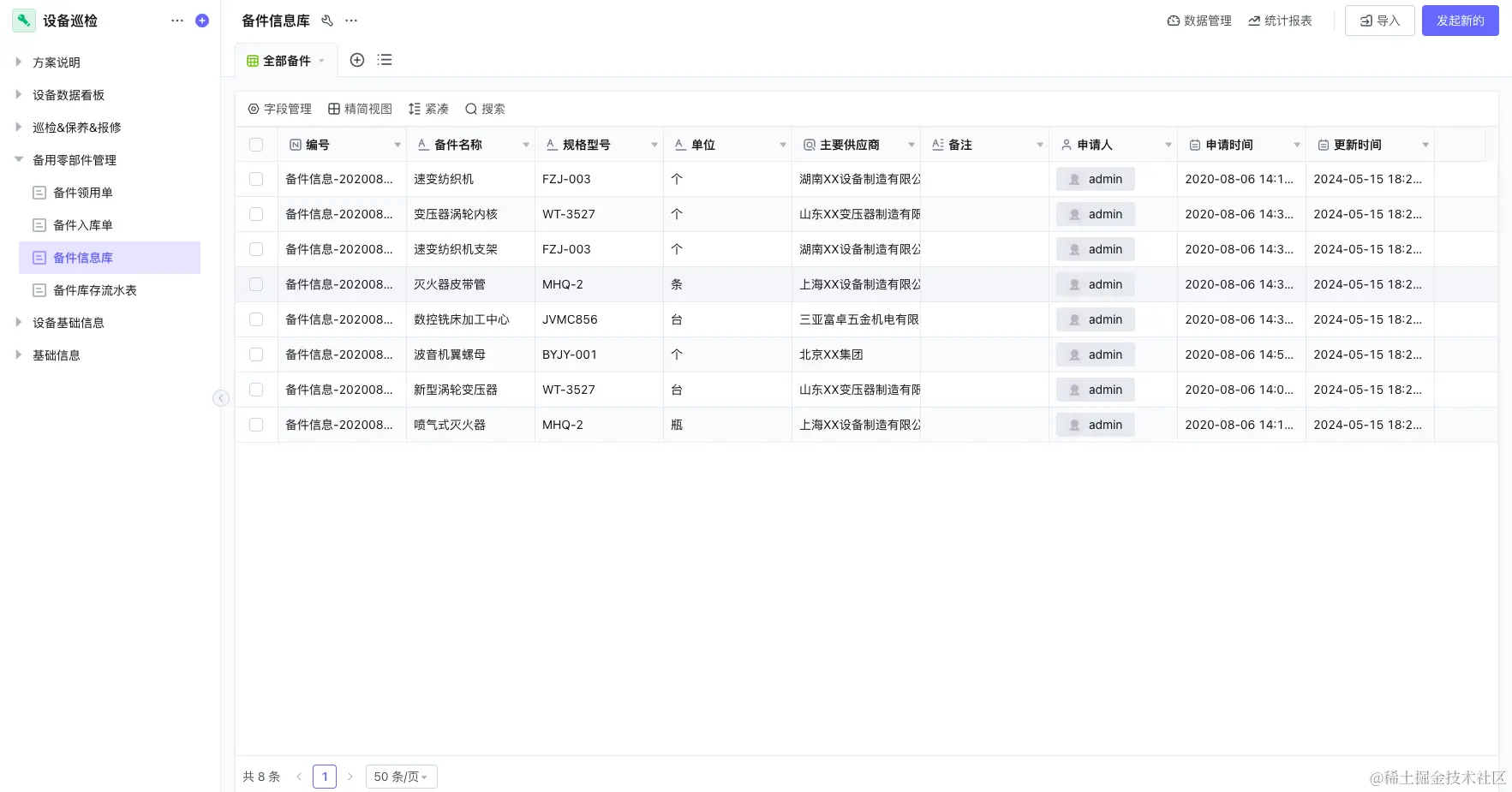Open the 申请时间 column dropdown arrow
Image resolution: width=1512 pixels, height=792 pixels.
[x=1297, y=145]
